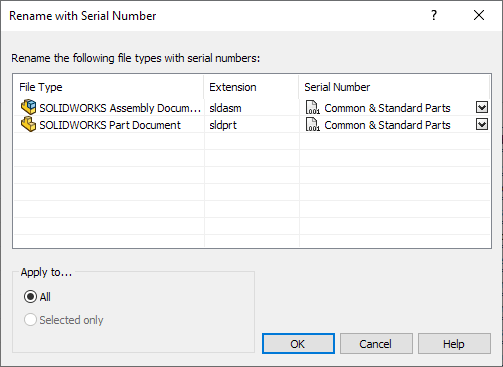Screen dimensions: 503x367
Task: Click the SOLIDWORKS Assembly Document icon
Action: pos(28,107)
